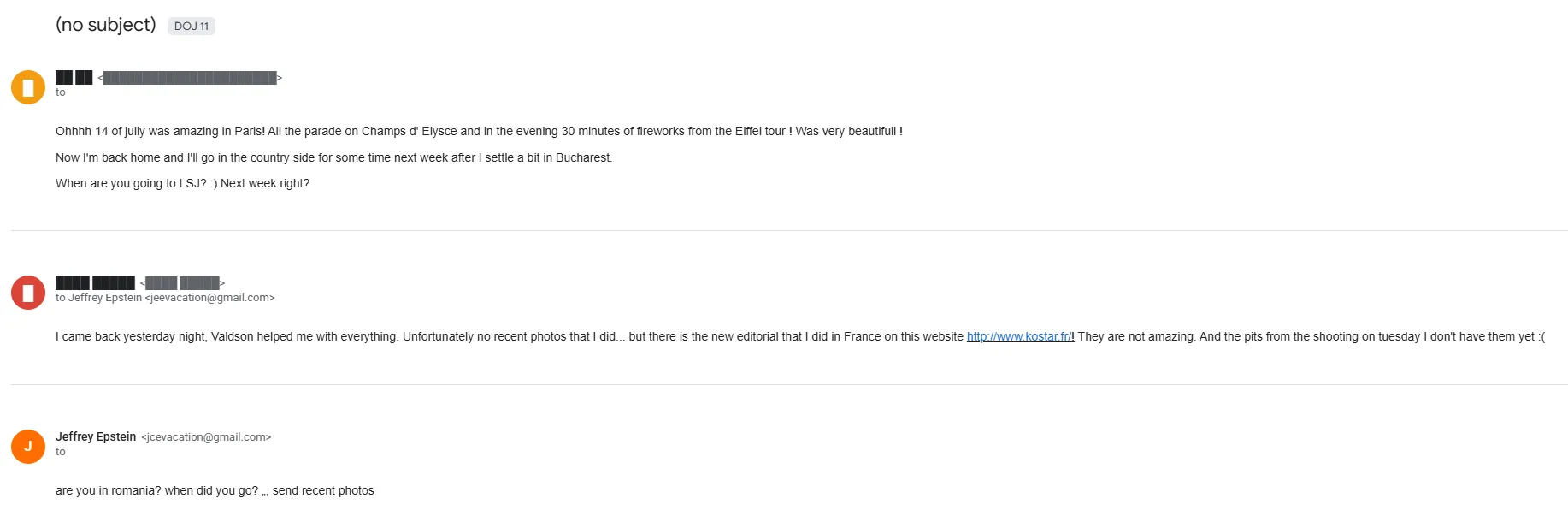This screenshot has width=1568, height=522.
Task: Click the redacted email address of second sender
Action: (x=183, y=282)
